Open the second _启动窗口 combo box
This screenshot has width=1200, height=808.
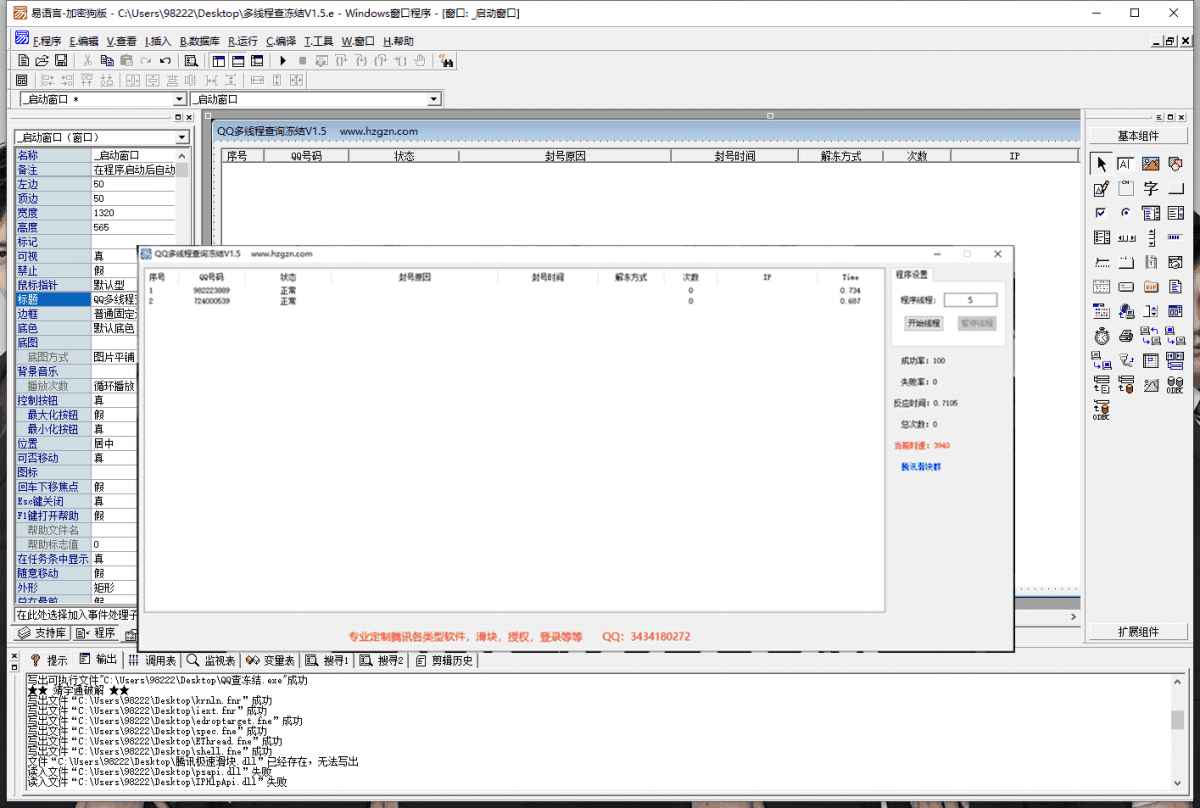tap(433, 99)
